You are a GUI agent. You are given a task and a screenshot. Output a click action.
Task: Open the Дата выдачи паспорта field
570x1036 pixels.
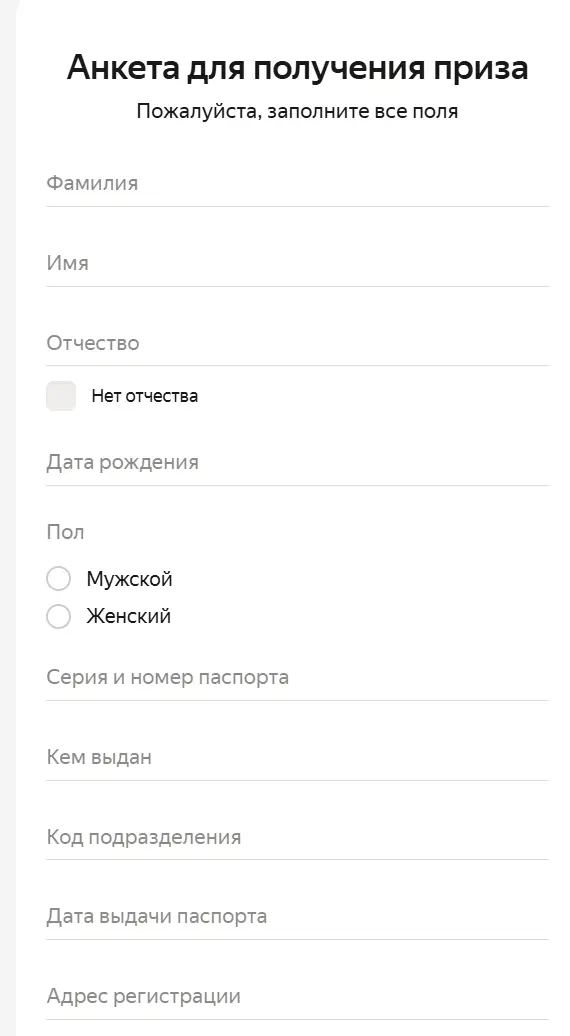[x=297, y=917]
